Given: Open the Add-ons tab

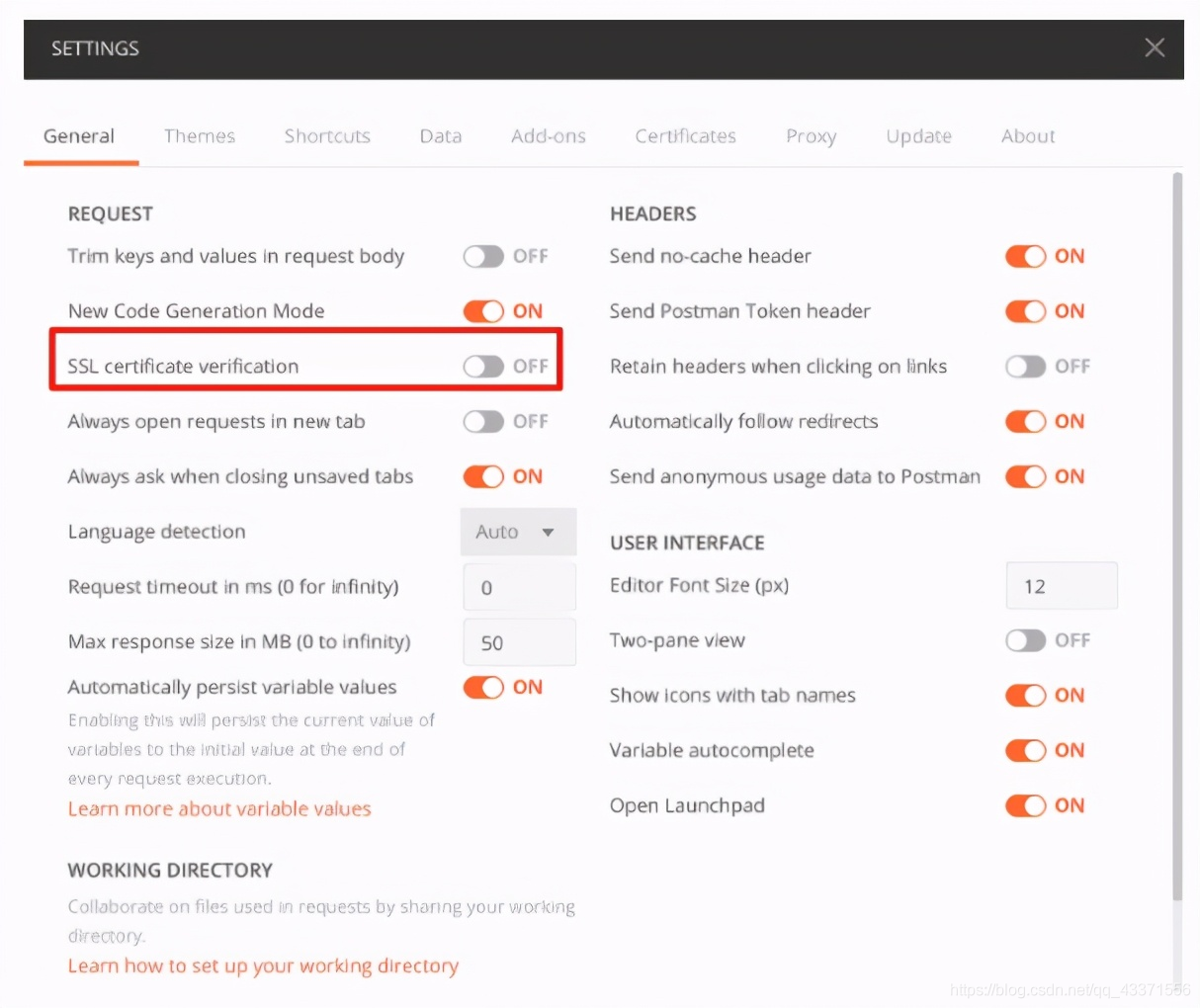Looking at the screenshot, I should 549,136.
